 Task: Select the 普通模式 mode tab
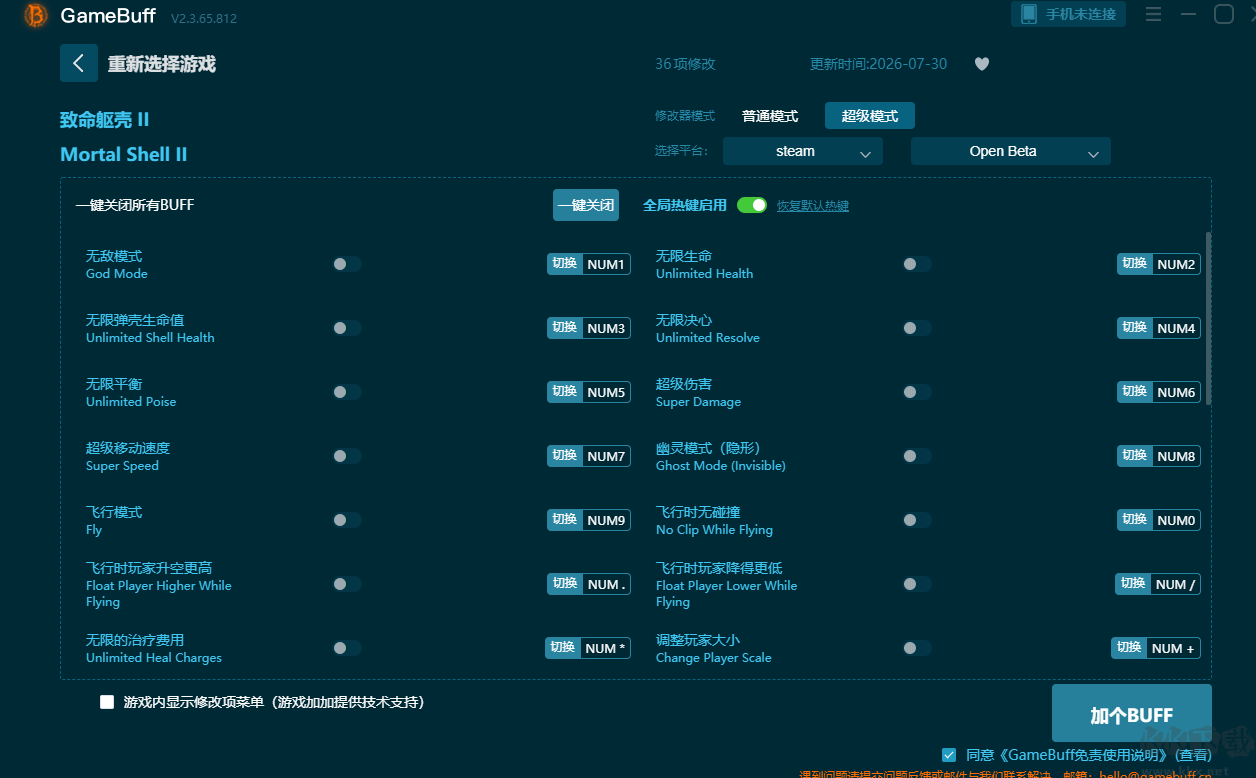point(770,116)
